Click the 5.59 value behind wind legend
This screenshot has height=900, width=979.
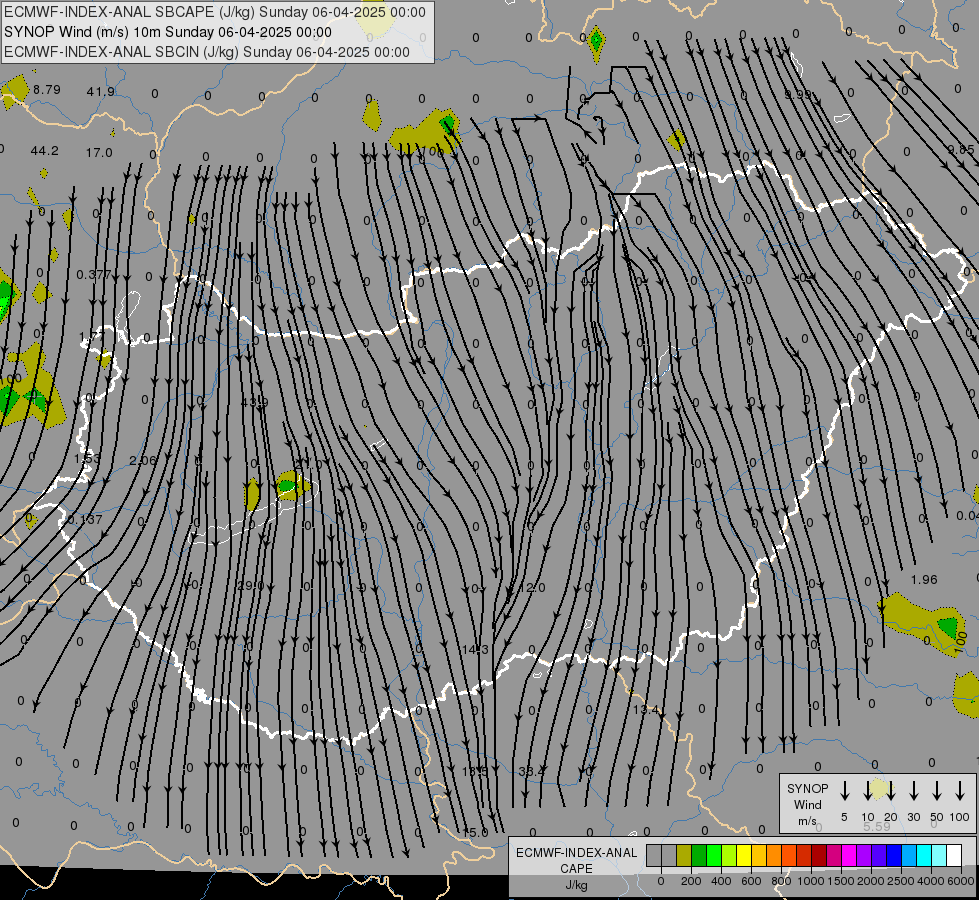point(877,826)
